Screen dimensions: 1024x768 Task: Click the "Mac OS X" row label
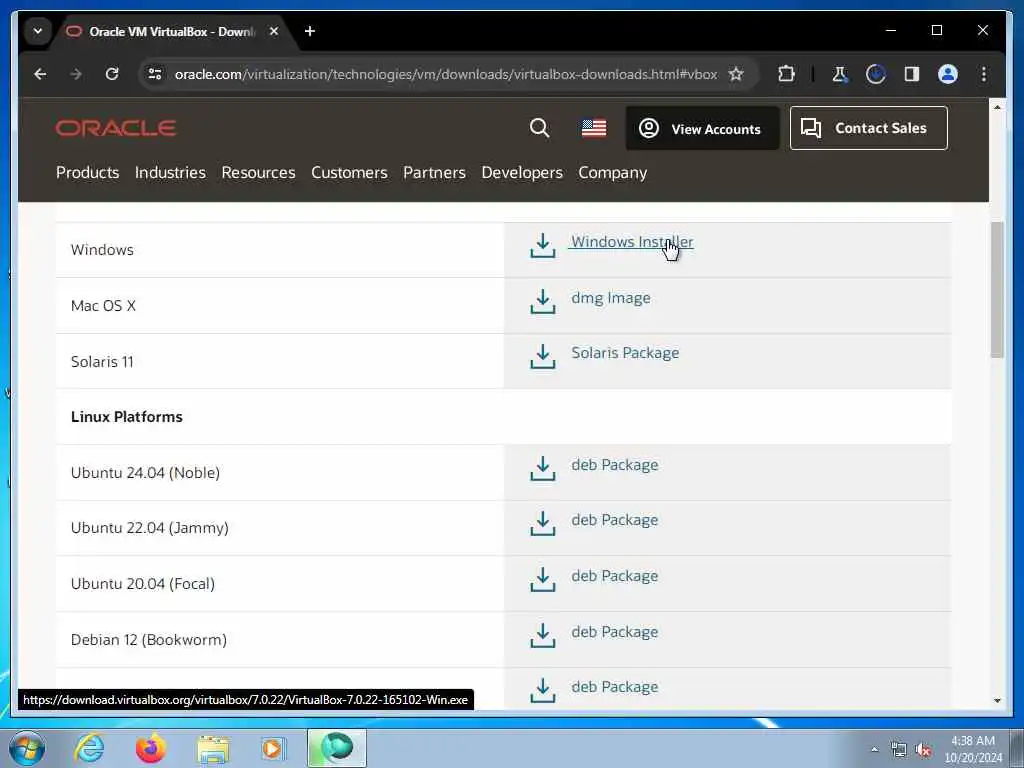click(103, 306)
